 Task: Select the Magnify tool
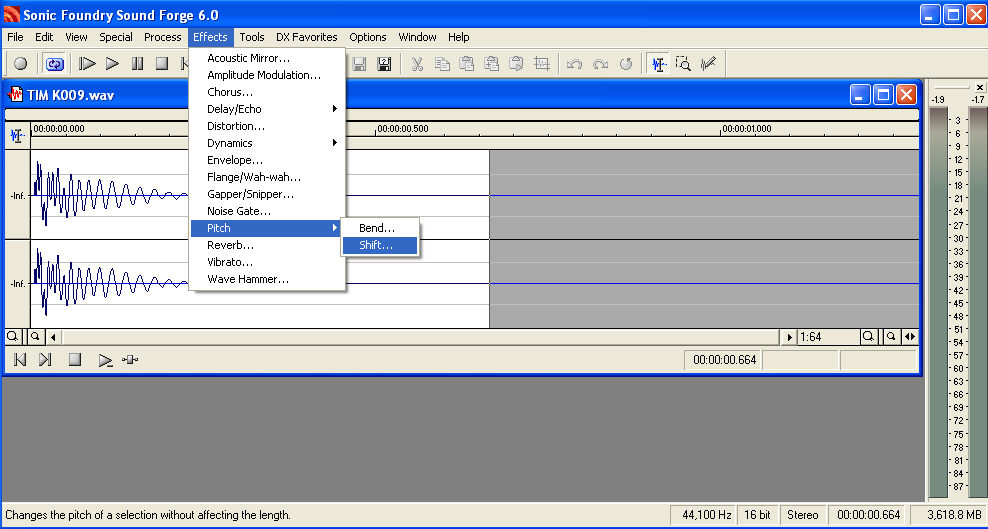[684, 64]
